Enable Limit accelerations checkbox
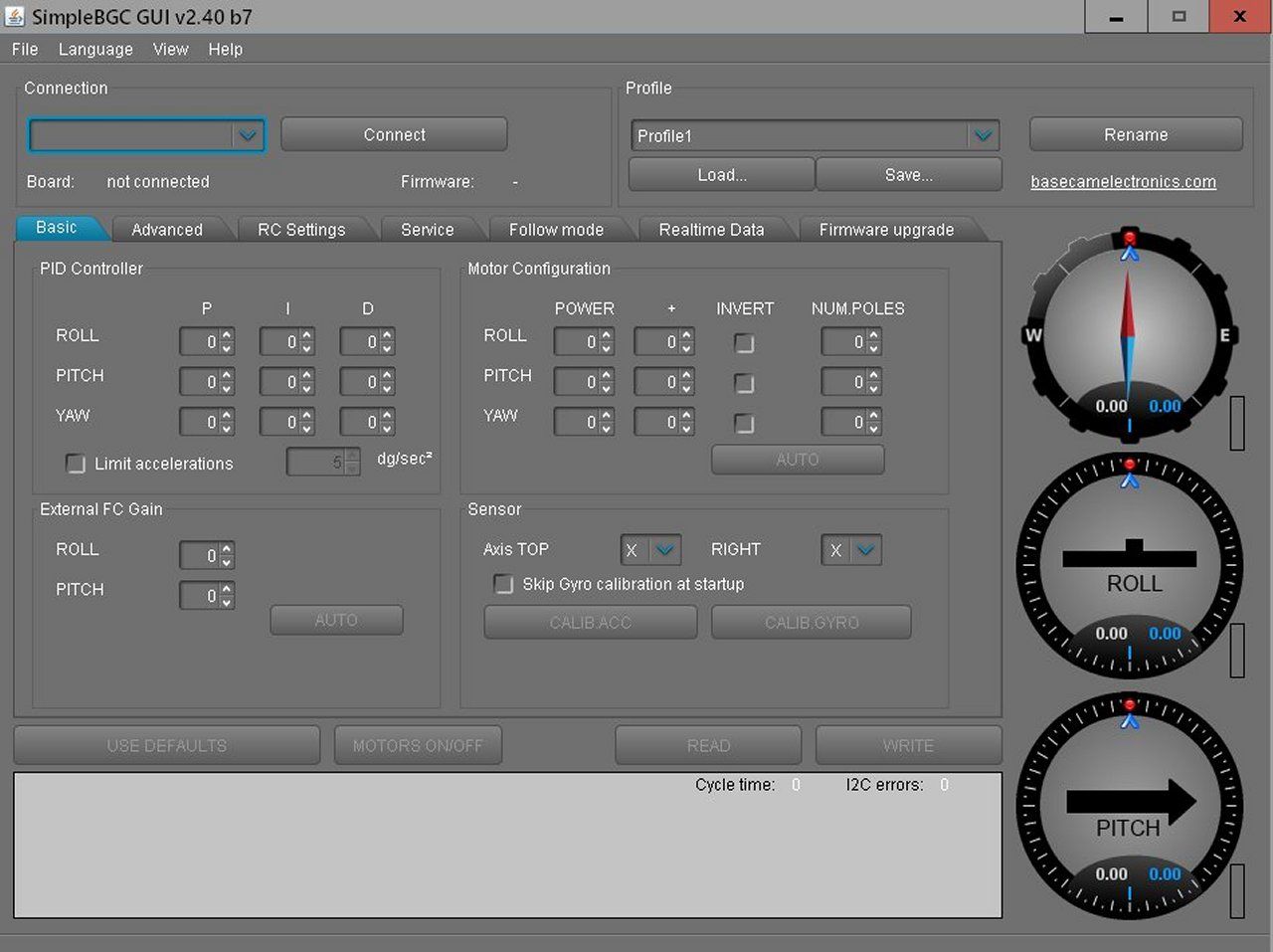The height and width of the screenshot is (952, 1273). [76, 464]
